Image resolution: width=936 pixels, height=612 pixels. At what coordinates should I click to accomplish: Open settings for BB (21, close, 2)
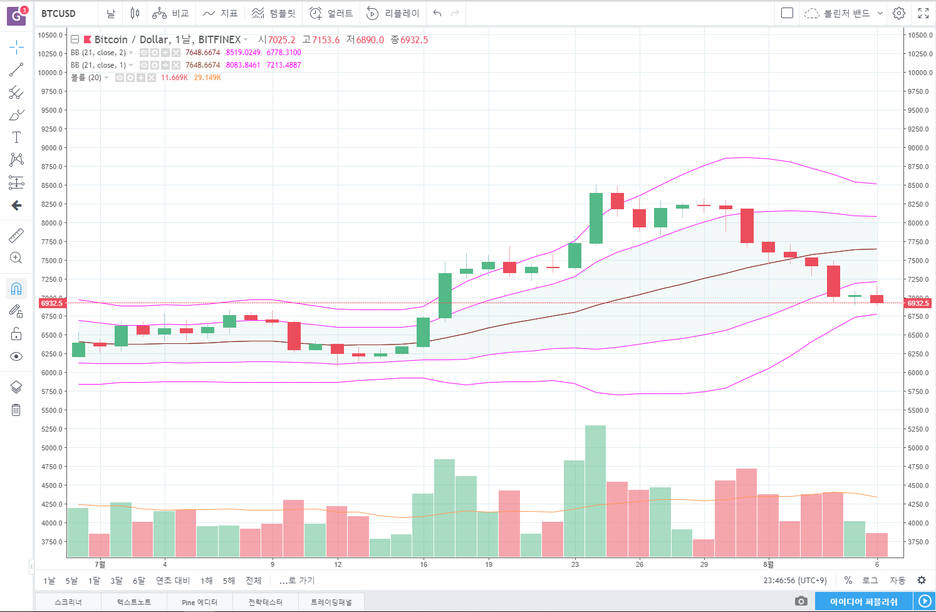pyautogui.click(x=155, y=53)
